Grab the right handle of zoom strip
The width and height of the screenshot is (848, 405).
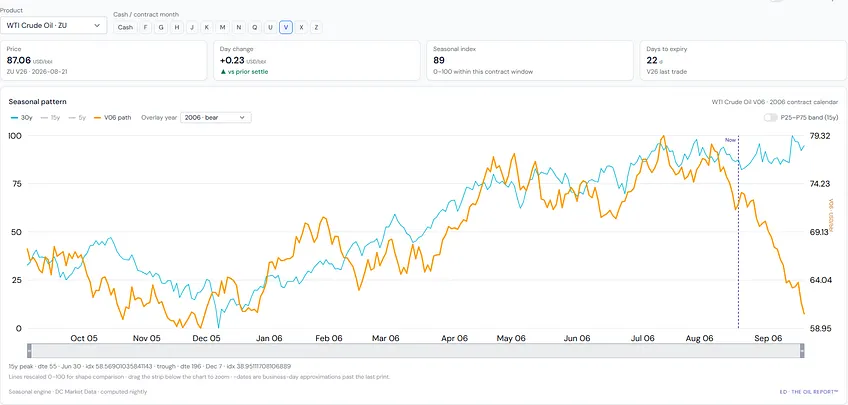pyautogui.click(x=802, y=350)
